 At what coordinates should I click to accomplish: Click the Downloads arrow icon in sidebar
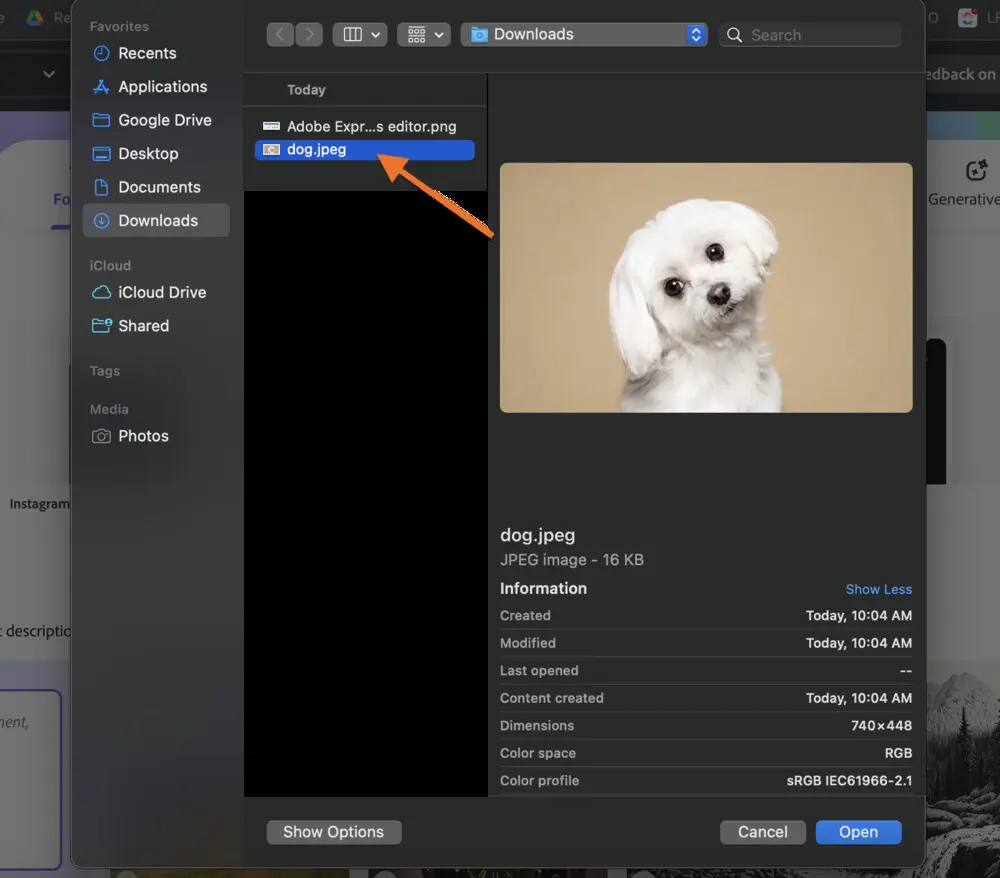[x=101, y=221]
